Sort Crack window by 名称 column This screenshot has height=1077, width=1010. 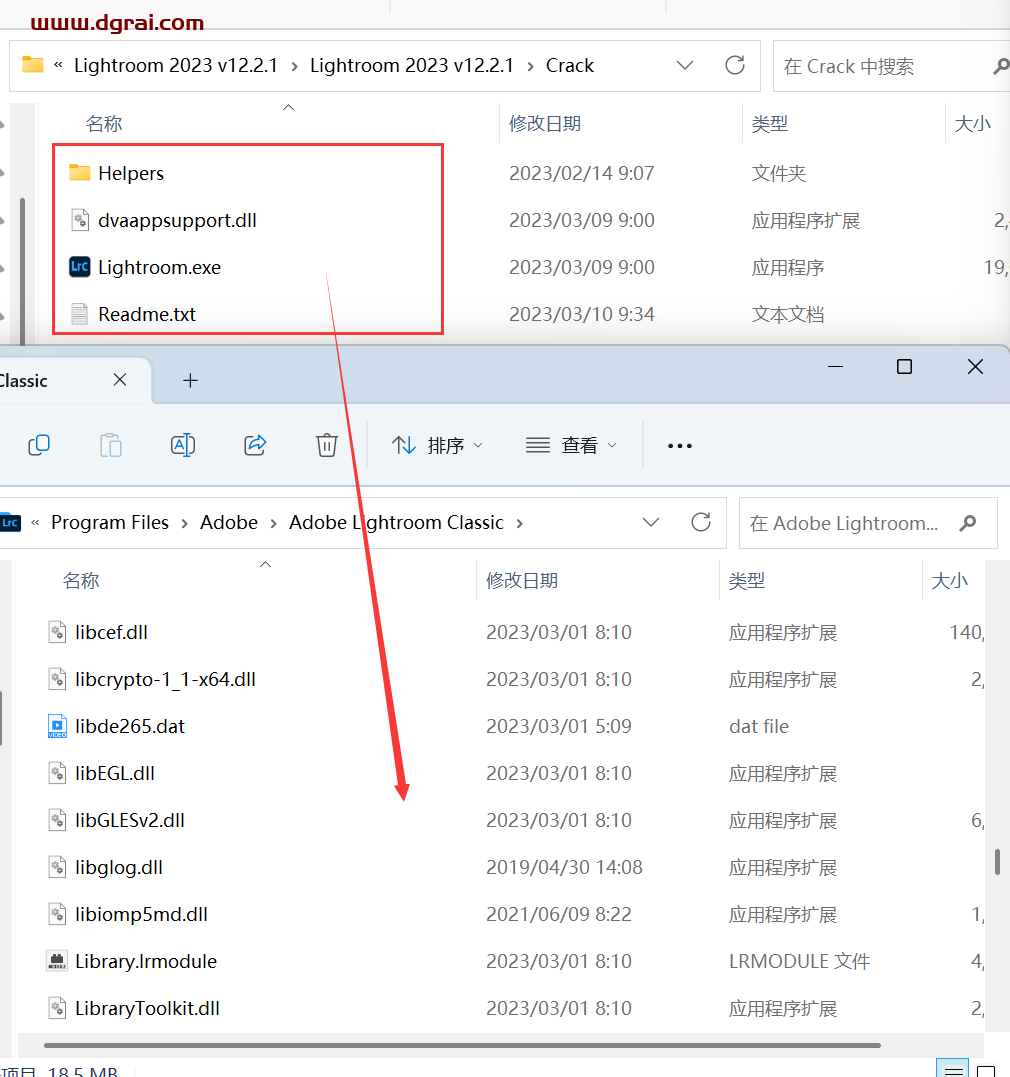104,124
